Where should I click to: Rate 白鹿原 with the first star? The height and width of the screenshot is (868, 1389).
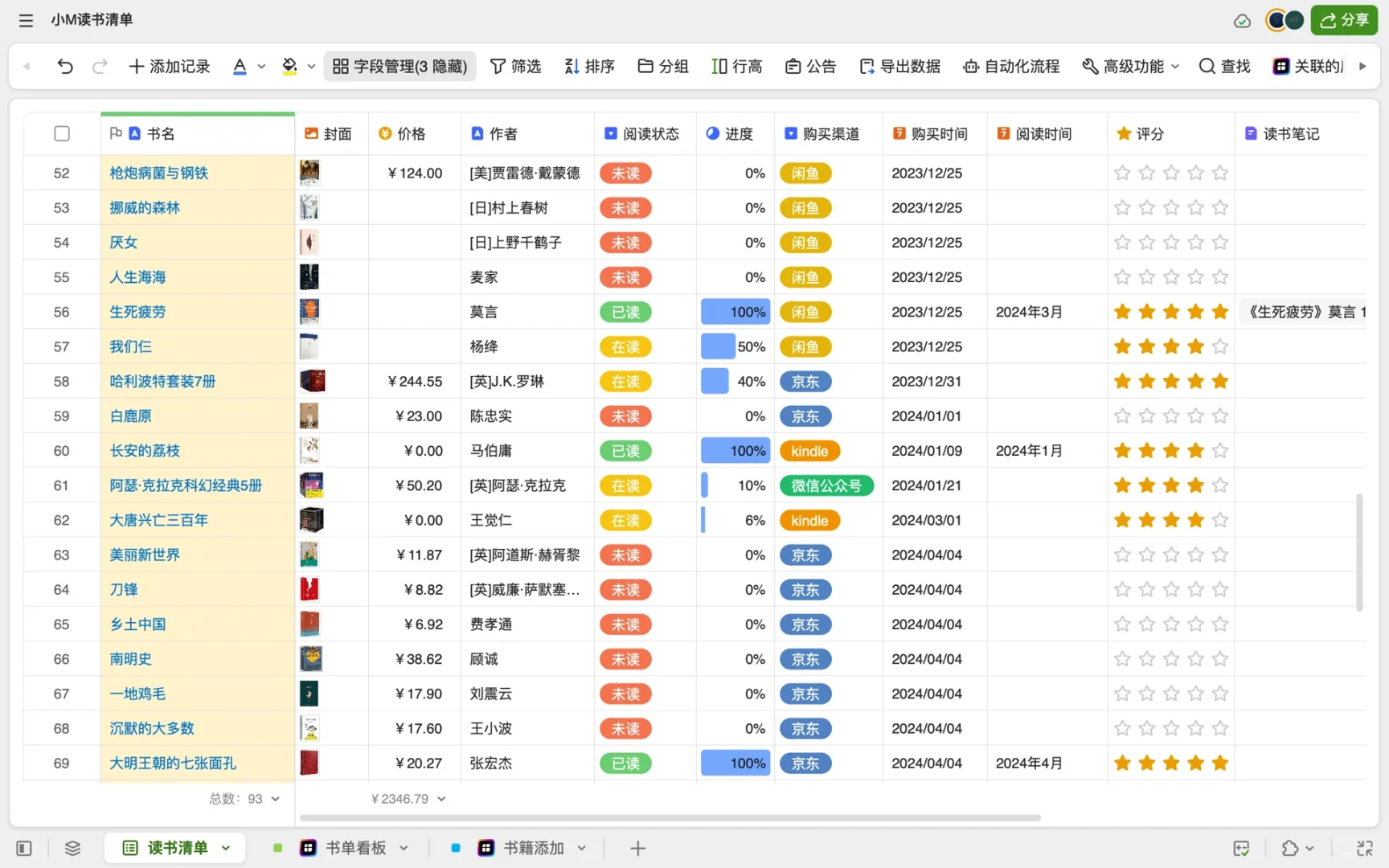pos(1122,416)
